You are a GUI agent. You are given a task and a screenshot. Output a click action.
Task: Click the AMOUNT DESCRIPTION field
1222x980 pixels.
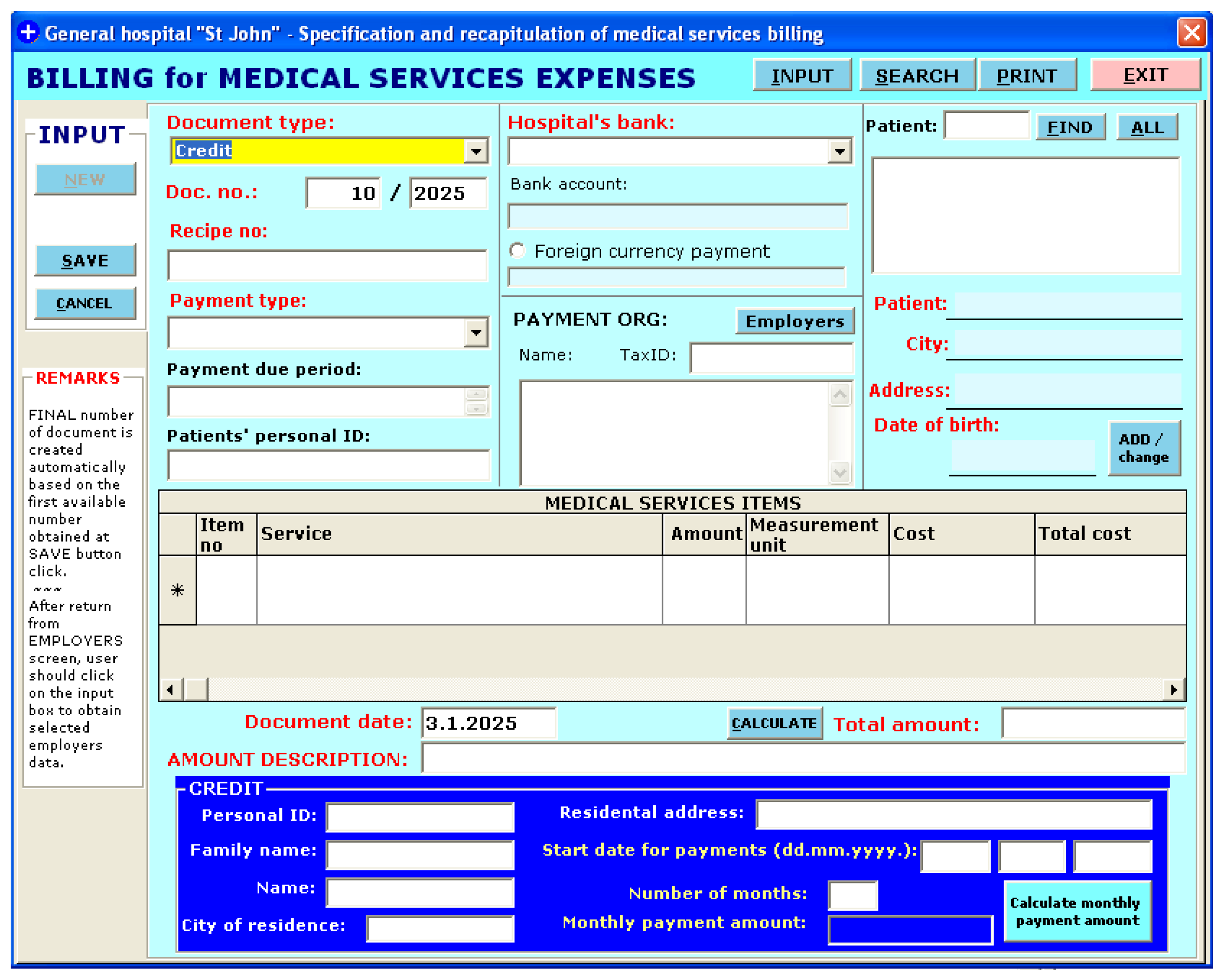pyautogui.click(x=803, y=758)
